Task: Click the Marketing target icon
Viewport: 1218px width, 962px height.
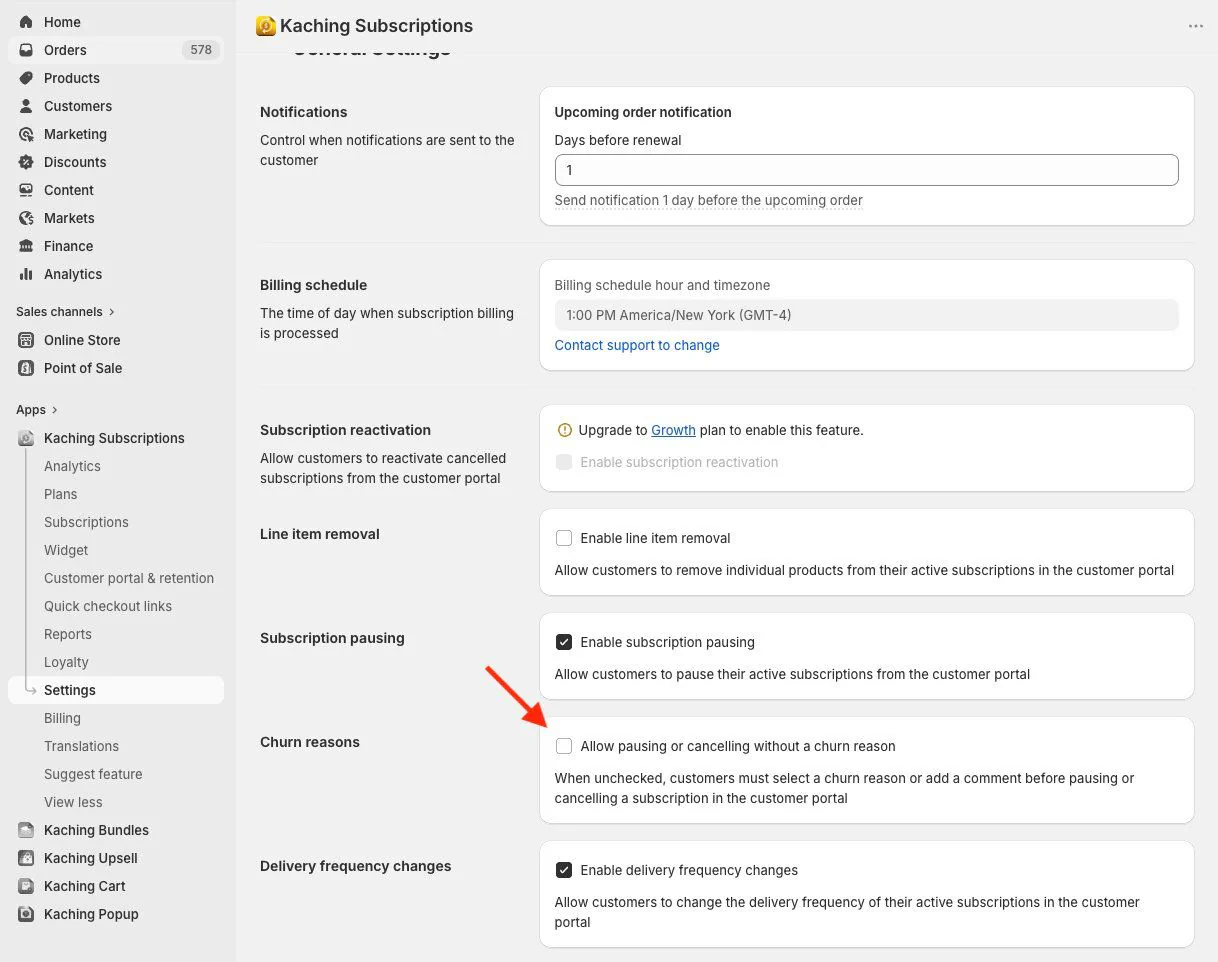Action: coord(26,134)
